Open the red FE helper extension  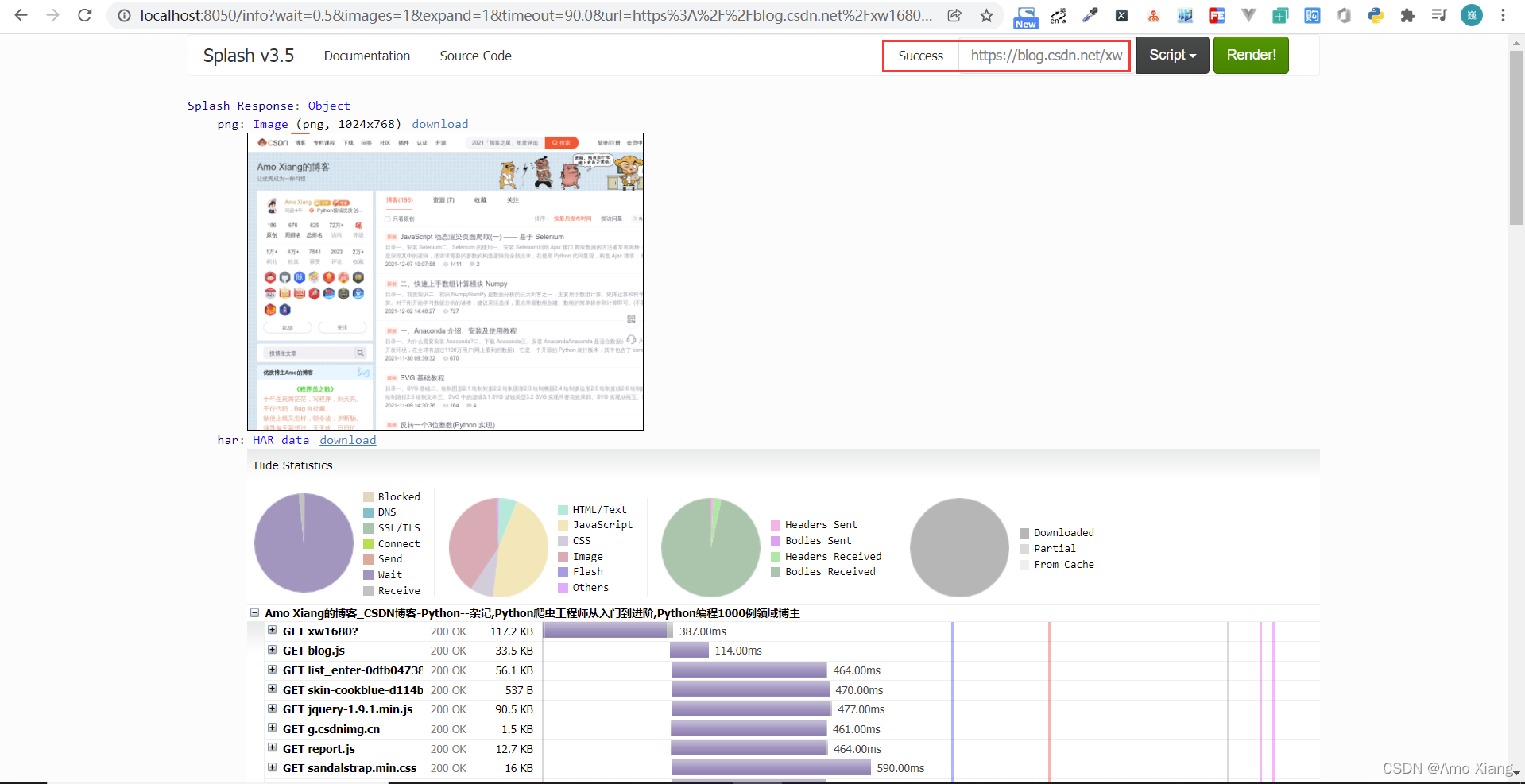[x=1217, y=15]
